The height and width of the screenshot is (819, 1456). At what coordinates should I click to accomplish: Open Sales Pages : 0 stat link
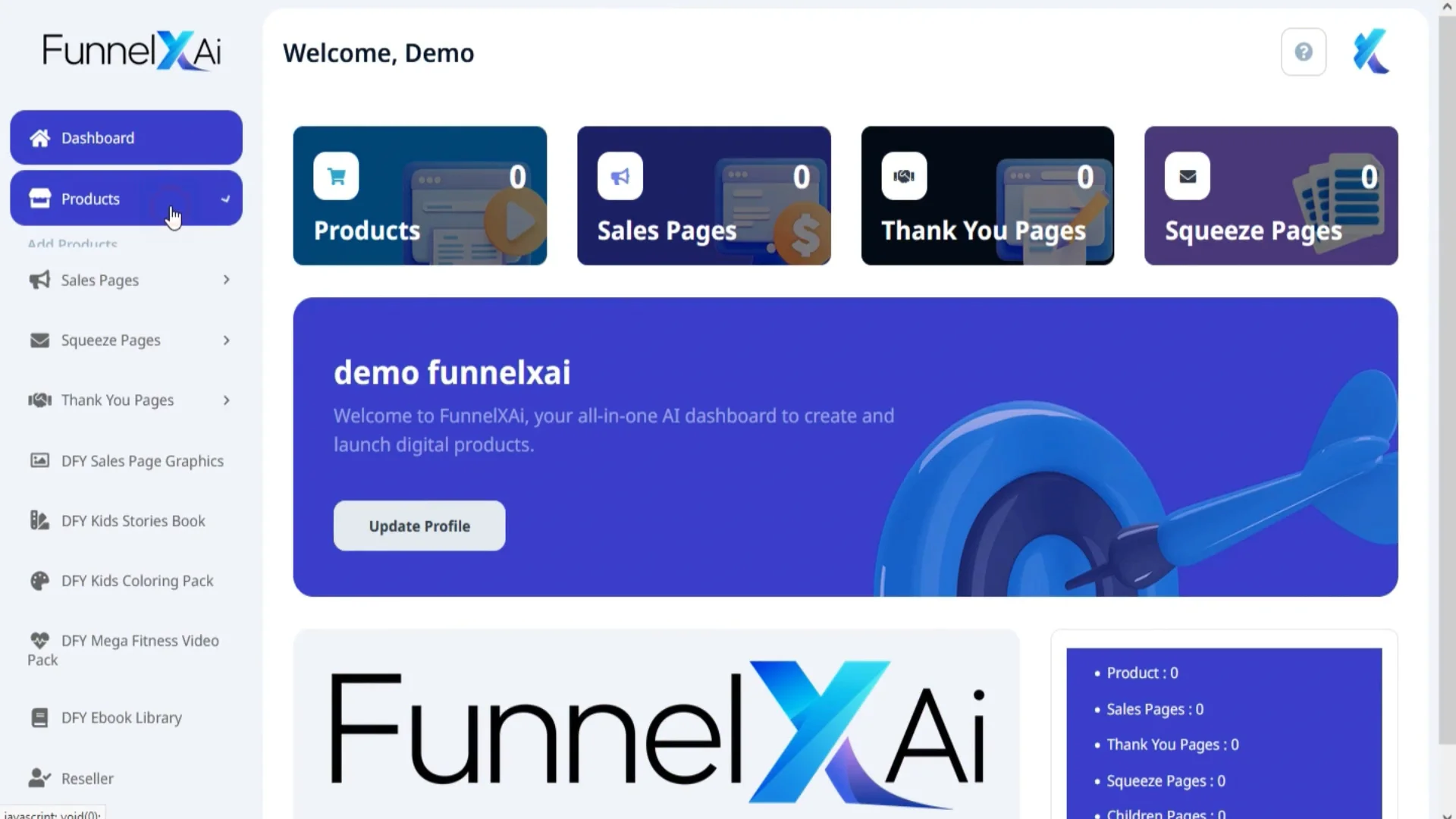1153,709
